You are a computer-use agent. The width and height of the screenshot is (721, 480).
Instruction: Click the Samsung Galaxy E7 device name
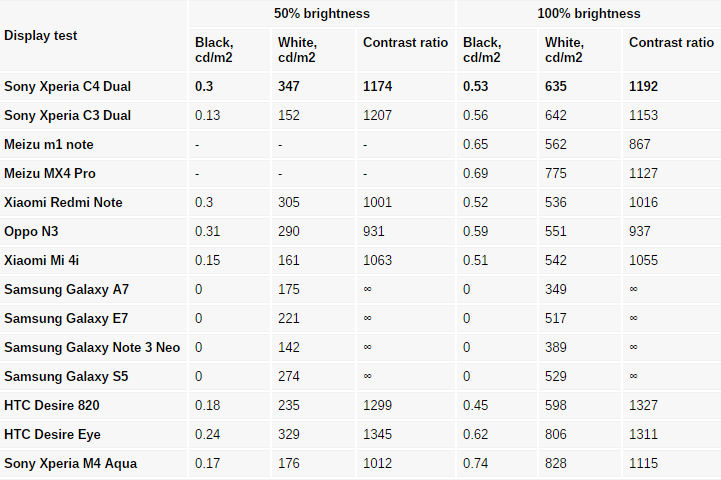tap(66, 318)
